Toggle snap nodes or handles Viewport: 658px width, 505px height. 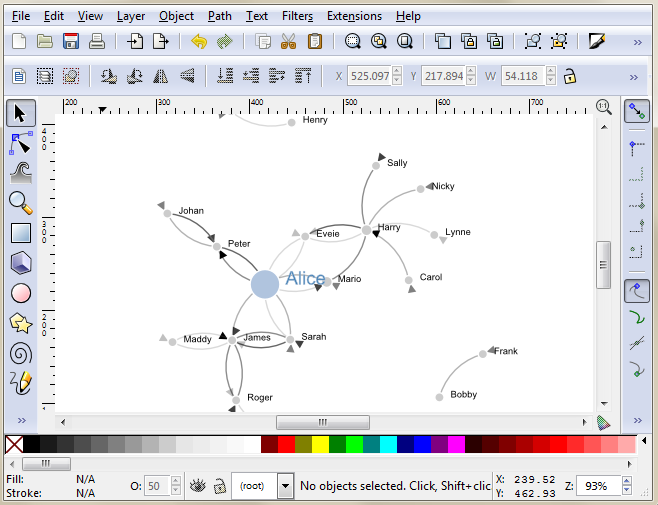pyautogui.click(x=637, y=290)
